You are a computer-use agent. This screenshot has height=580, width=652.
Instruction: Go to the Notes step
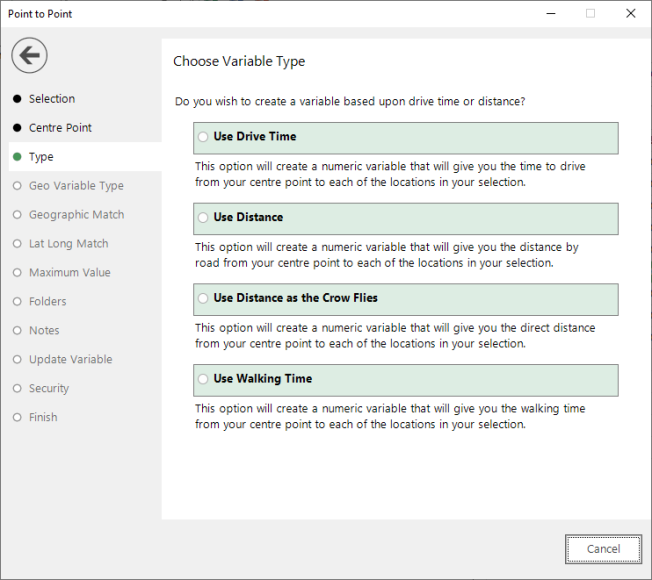coord(44,331)
